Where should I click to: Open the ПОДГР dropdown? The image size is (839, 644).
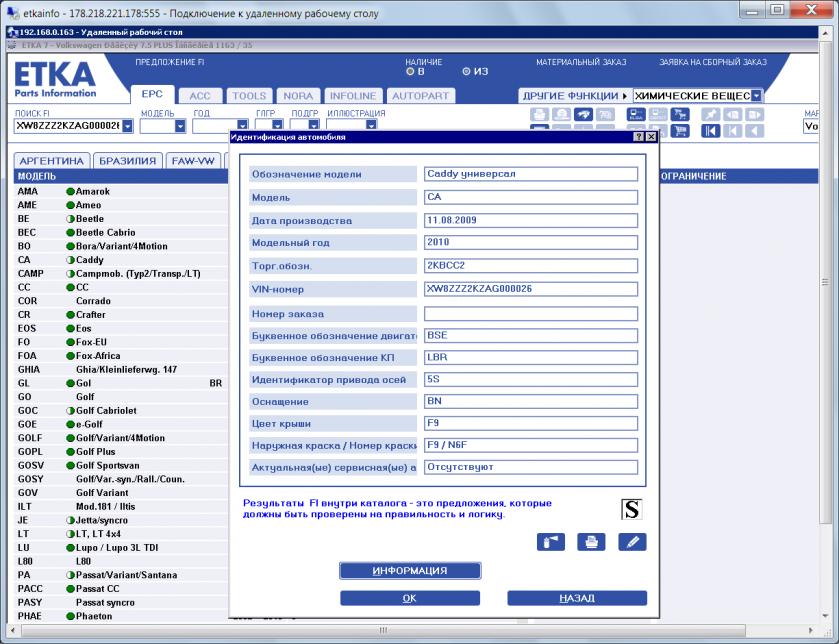click(x=314, y=125)
